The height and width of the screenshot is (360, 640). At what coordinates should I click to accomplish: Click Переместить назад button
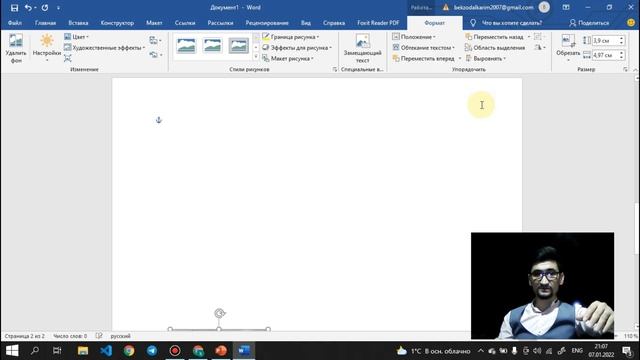494,37
